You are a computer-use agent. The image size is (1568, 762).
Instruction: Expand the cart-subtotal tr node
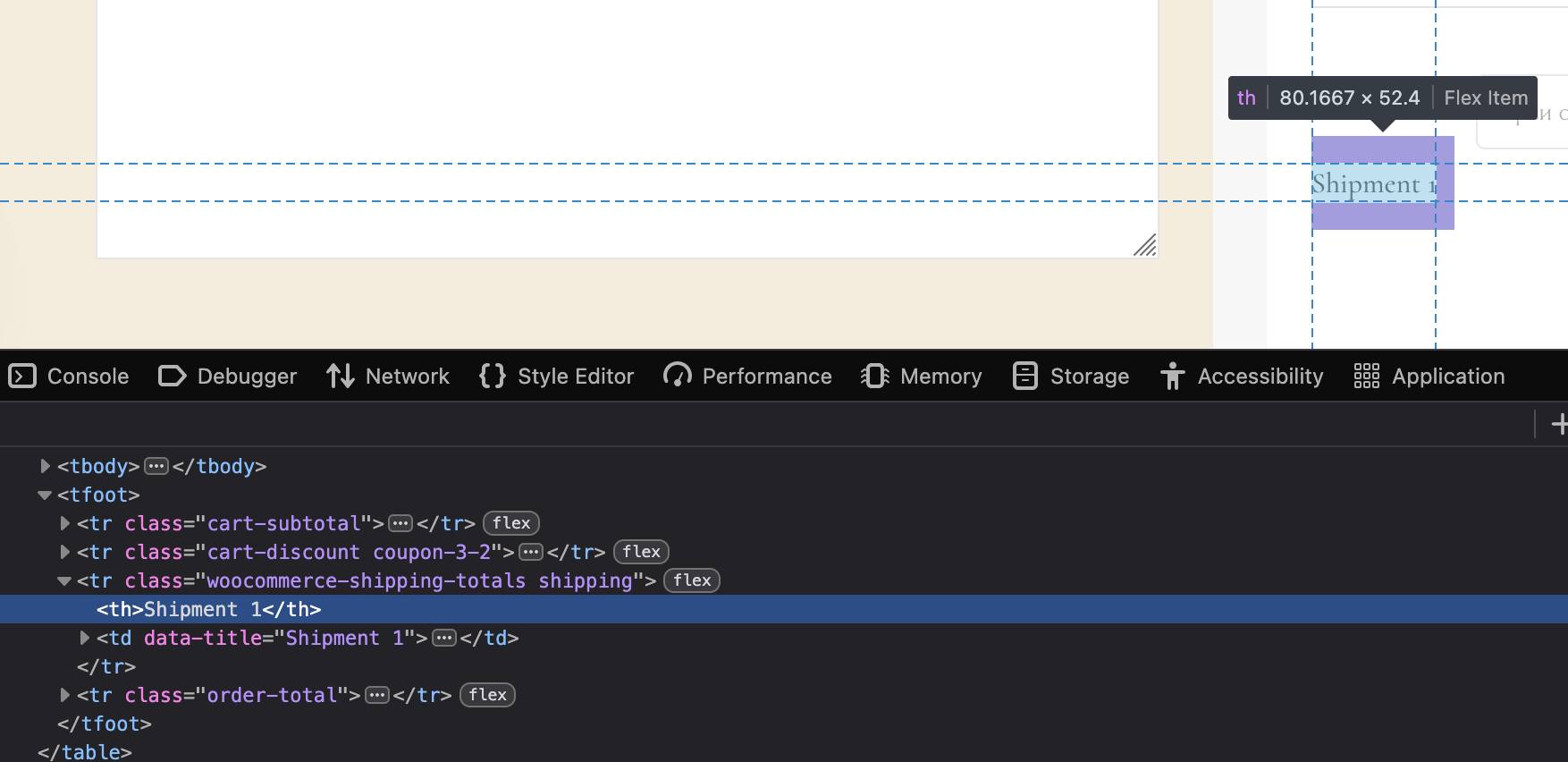coord(64,523)
